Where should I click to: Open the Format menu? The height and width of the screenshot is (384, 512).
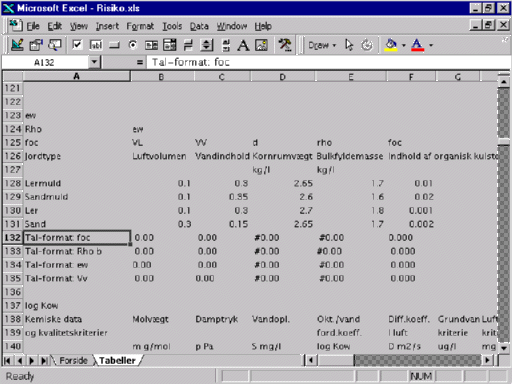coord(140,26)
